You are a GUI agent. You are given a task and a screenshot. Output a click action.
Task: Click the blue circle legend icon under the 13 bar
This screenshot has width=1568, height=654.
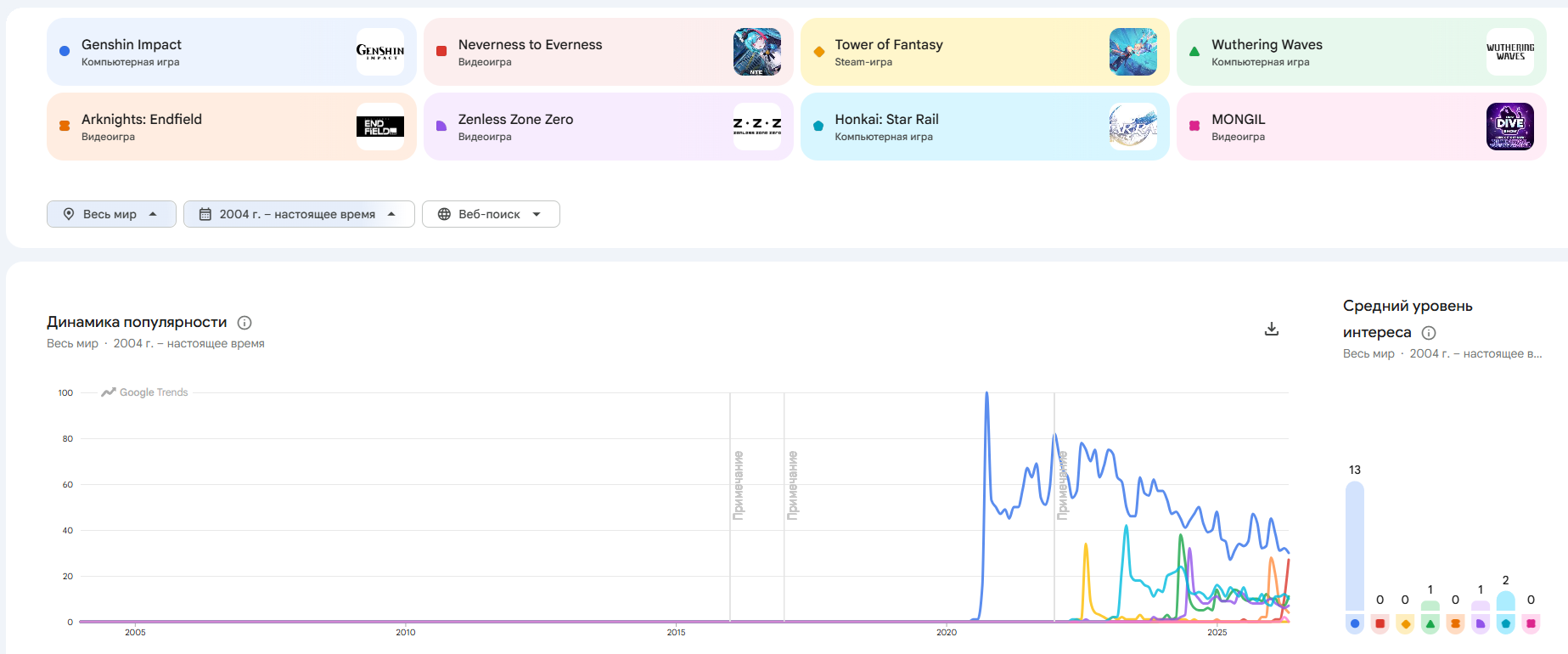tap(1355, 623)
